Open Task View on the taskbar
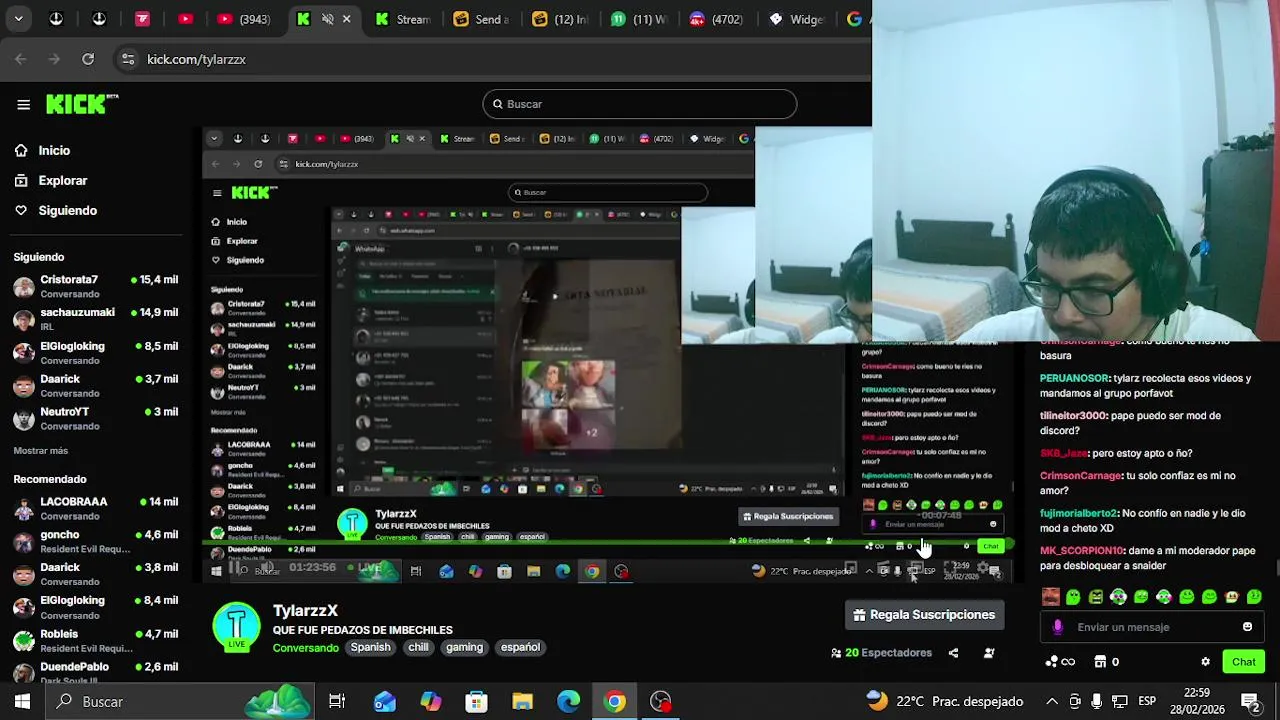Screen dimensions: 1280x720 337,701
